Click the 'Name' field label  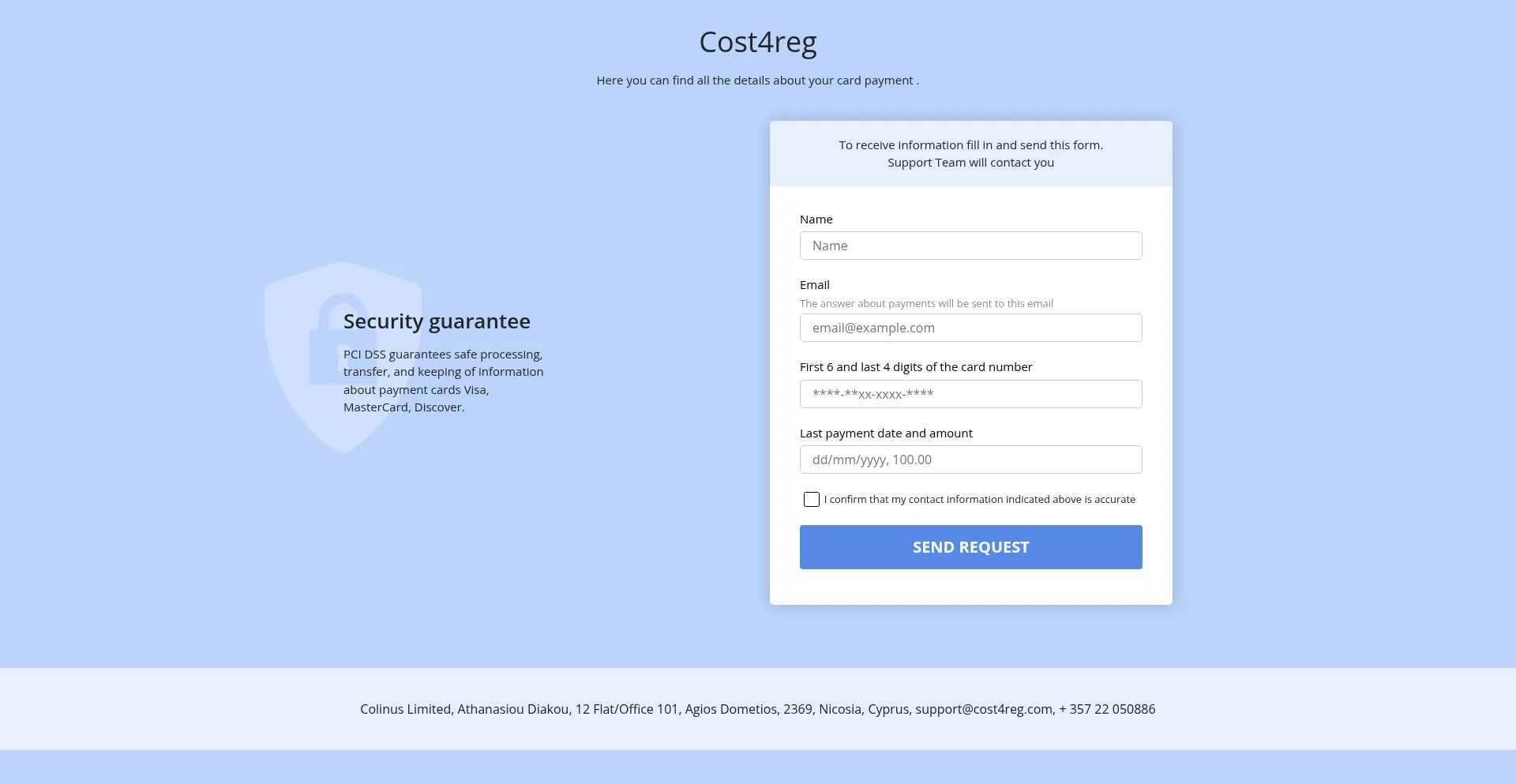(816, 219)
